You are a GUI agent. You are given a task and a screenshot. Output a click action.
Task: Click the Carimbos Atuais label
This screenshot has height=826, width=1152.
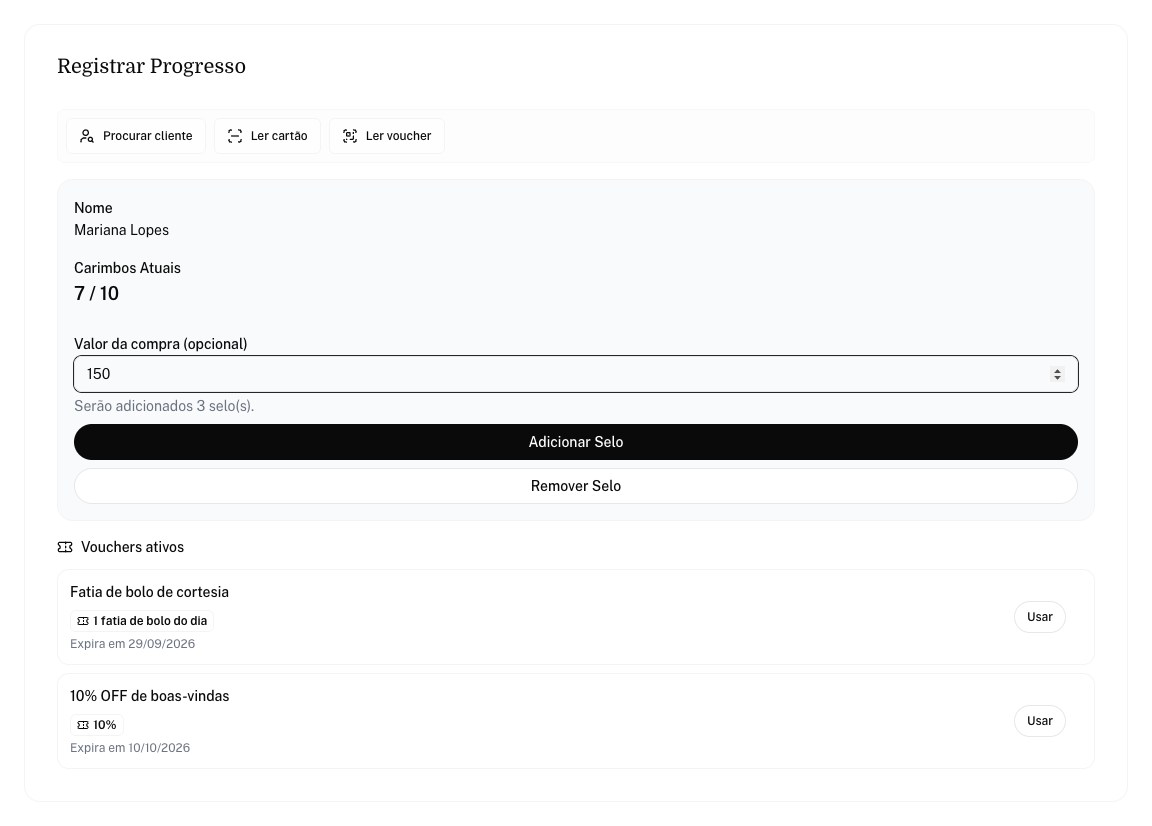pyautogui.click(x=127, y=268)
